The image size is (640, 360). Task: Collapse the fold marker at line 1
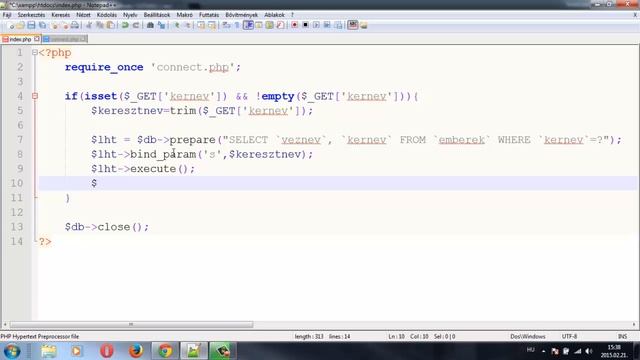(35, 53)
